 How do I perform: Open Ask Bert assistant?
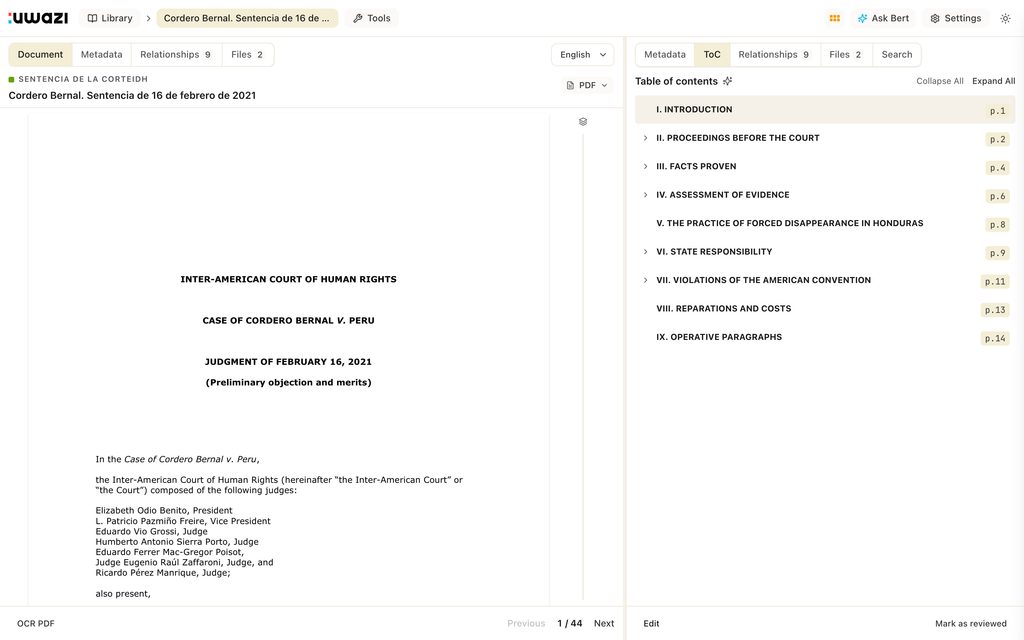coord(883,18)
